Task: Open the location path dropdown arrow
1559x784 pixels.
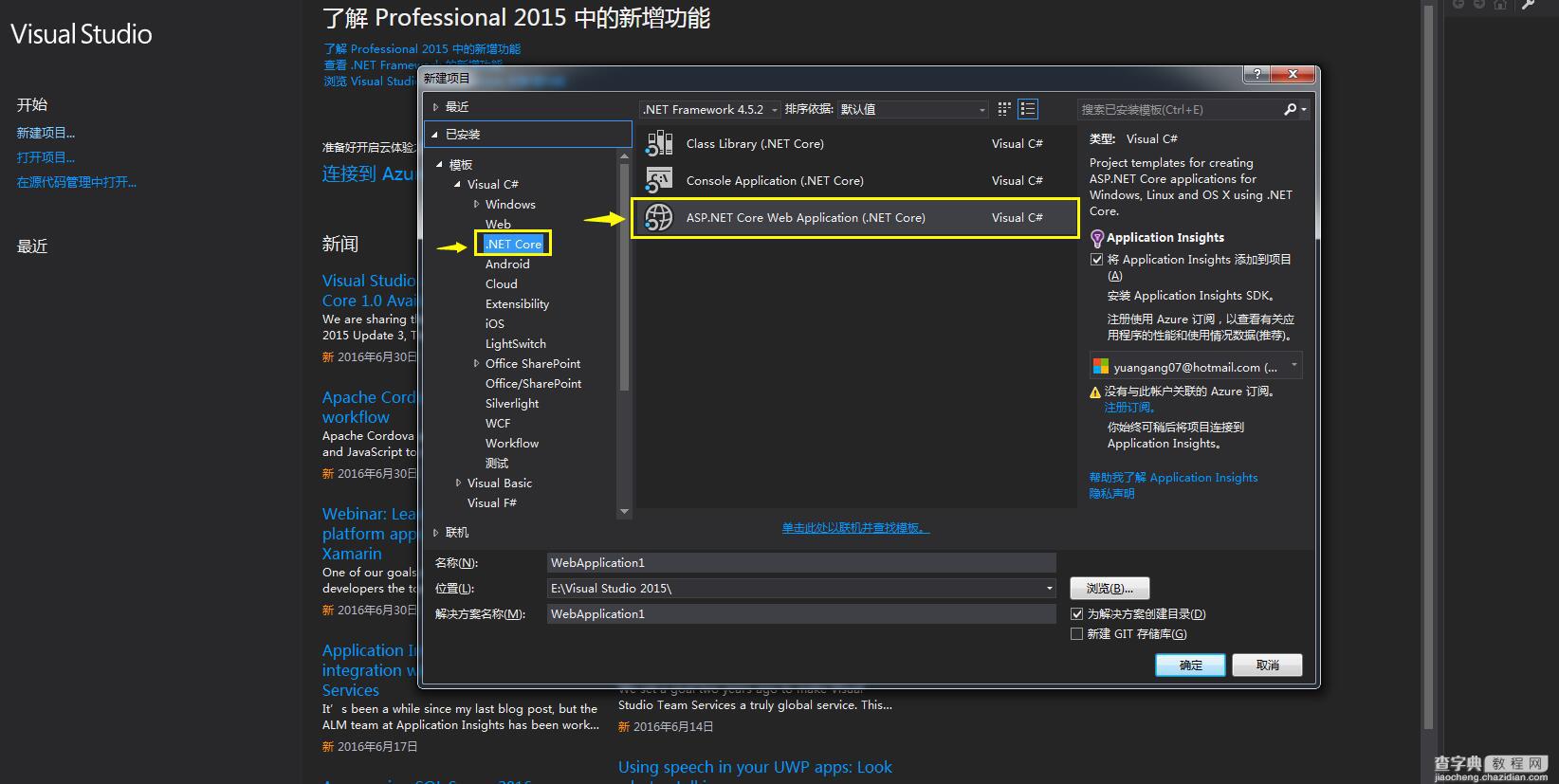Action: [x=1049, y=589]
